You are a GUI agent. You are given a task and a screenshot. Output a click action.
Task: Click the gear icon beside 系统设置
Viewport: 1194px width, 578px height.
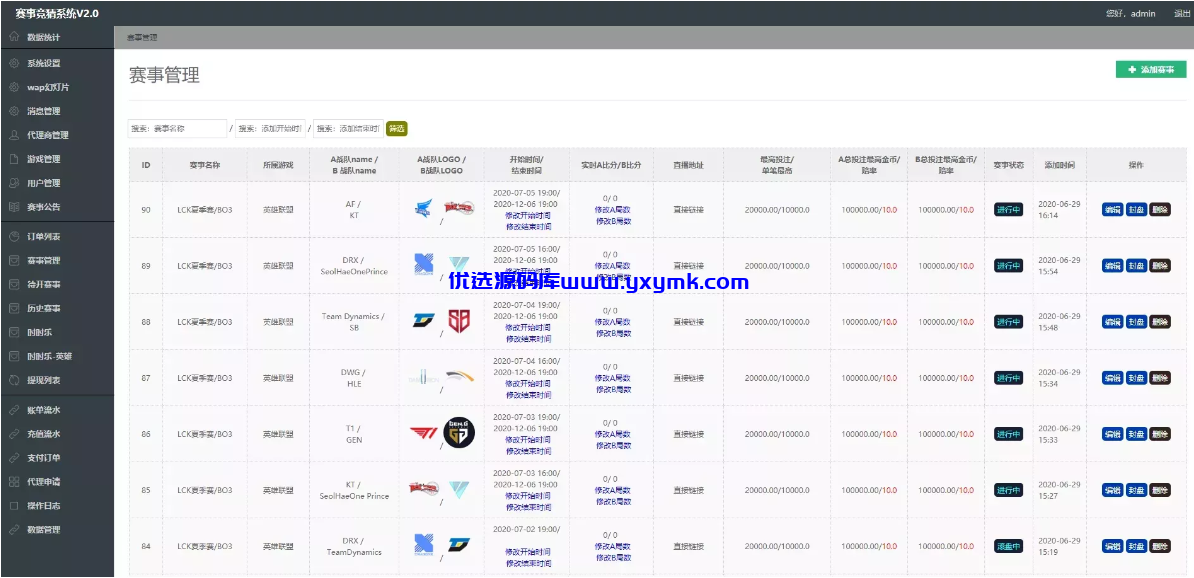point(14,63)
